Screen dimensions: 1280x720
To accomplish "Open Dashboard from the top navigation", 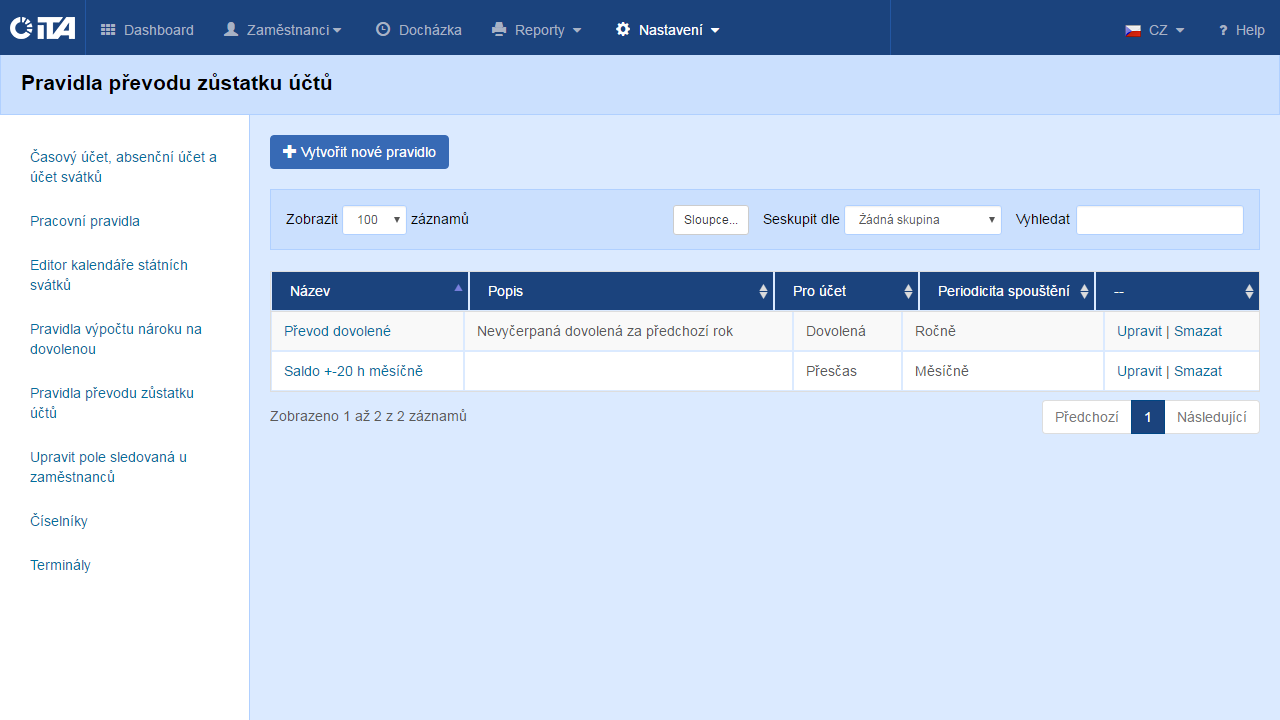I will pyautogui.click(x=147, y=30).
